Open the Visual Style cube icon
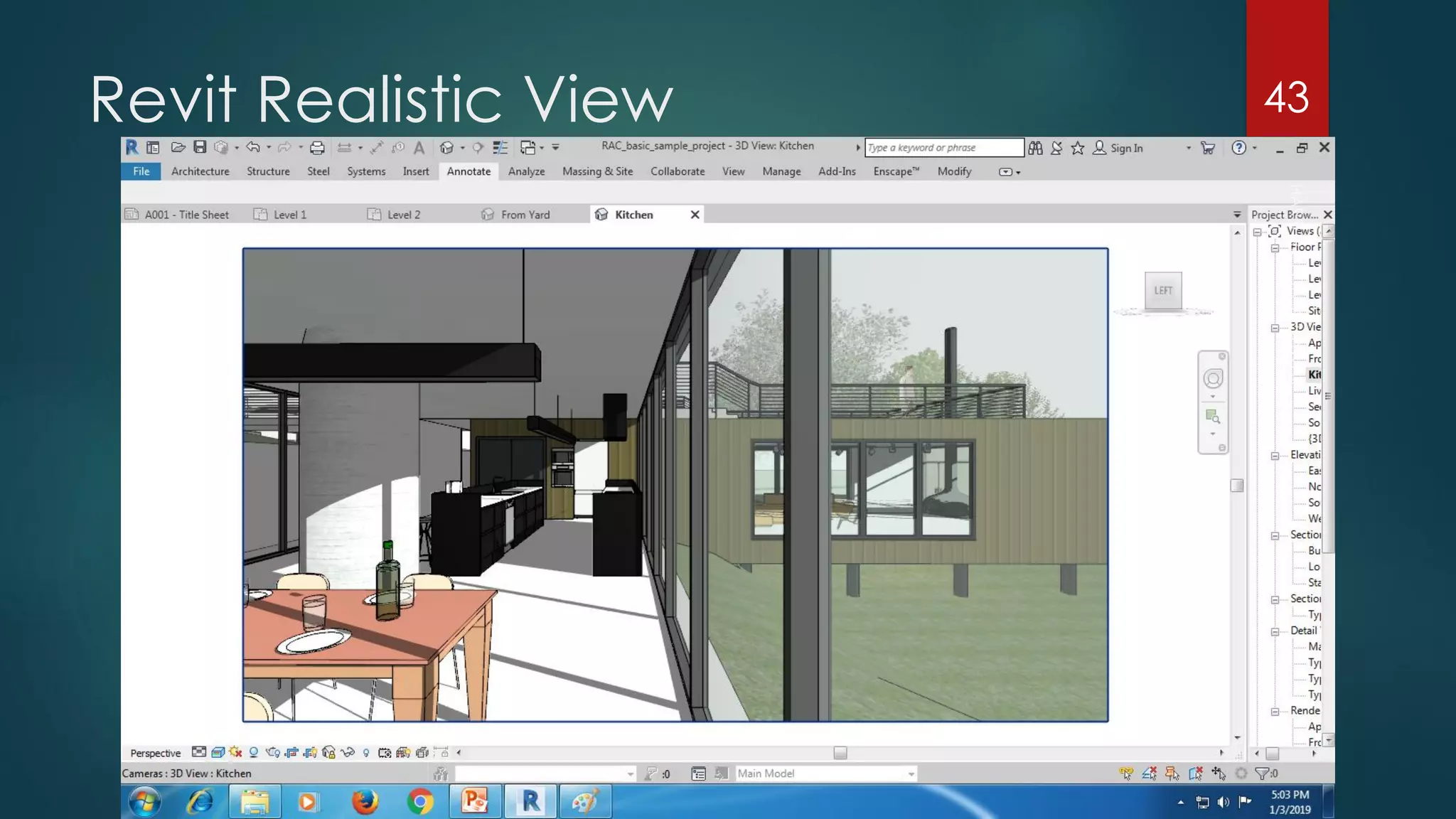Image resolution: width=1456 pixels, height=819 pixels. point(218,752)
